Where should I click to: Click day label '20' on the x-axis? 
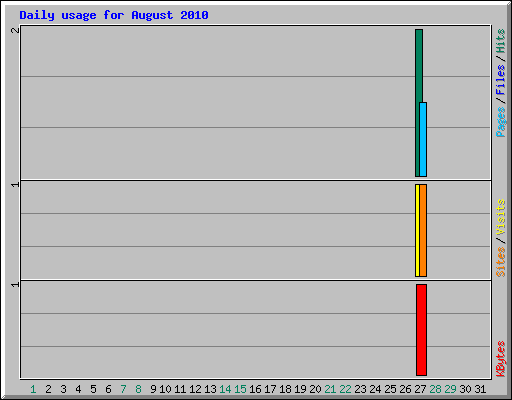(x=315, y=389)
